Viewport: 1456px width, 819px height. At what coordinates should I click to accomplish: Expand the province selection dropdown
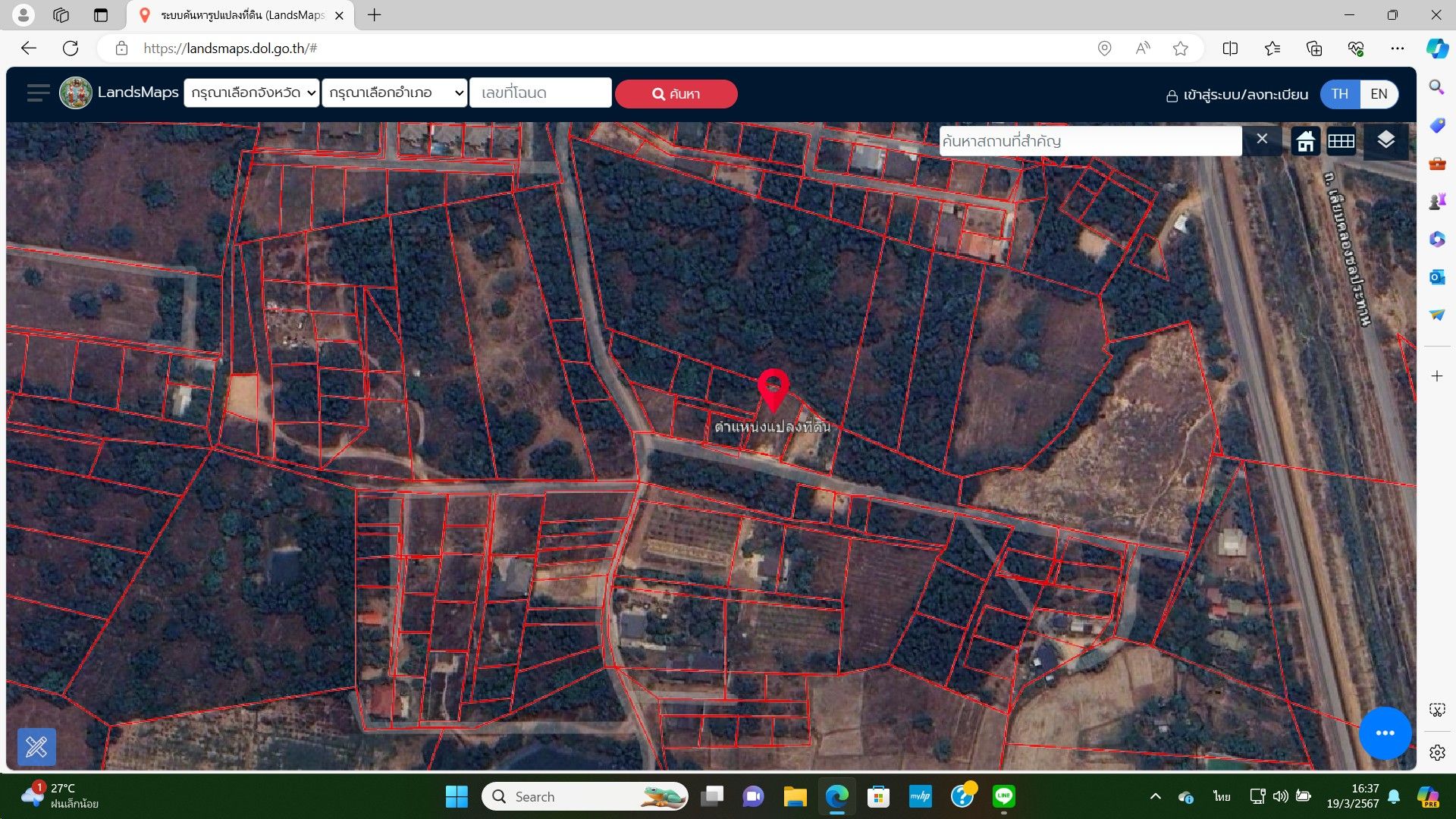coord(252,93)
